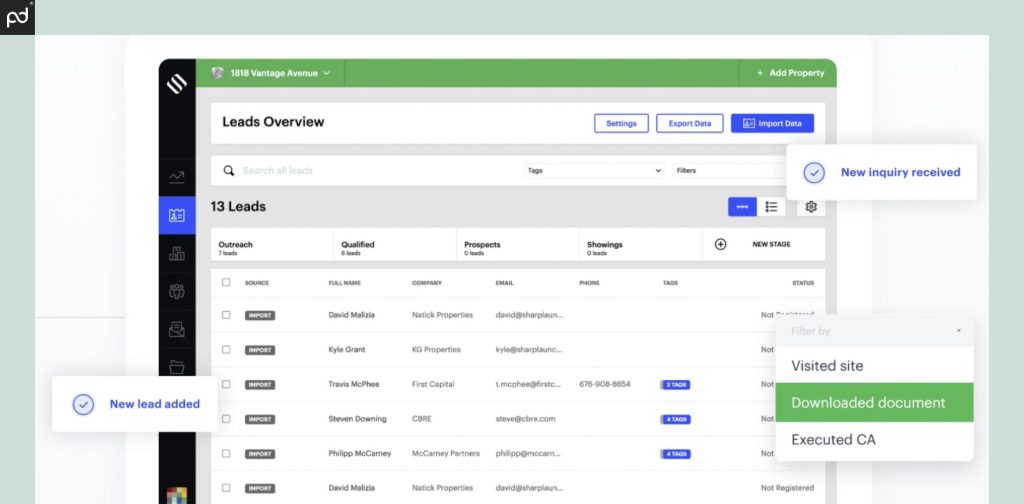Check the first David Malizia row checkbox
Image resolution: width=1024 pixels, height=504 pixels.
(226, 315)
